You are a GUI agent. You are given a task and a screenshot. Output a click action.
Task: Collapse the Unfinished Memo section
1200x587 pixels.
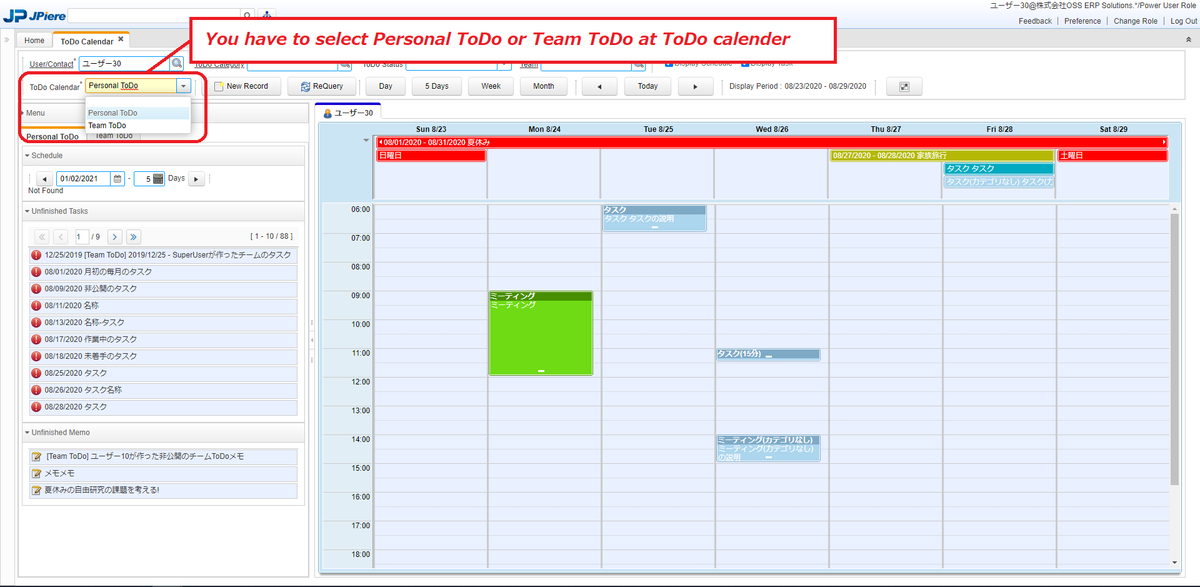pos(28,433)
